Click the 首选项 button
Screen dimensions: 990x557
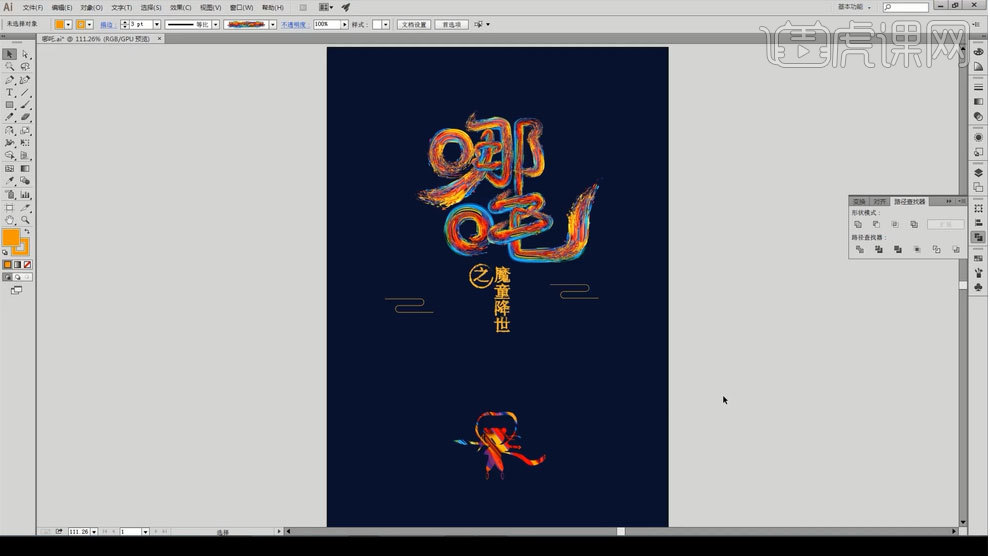point(451,25)
